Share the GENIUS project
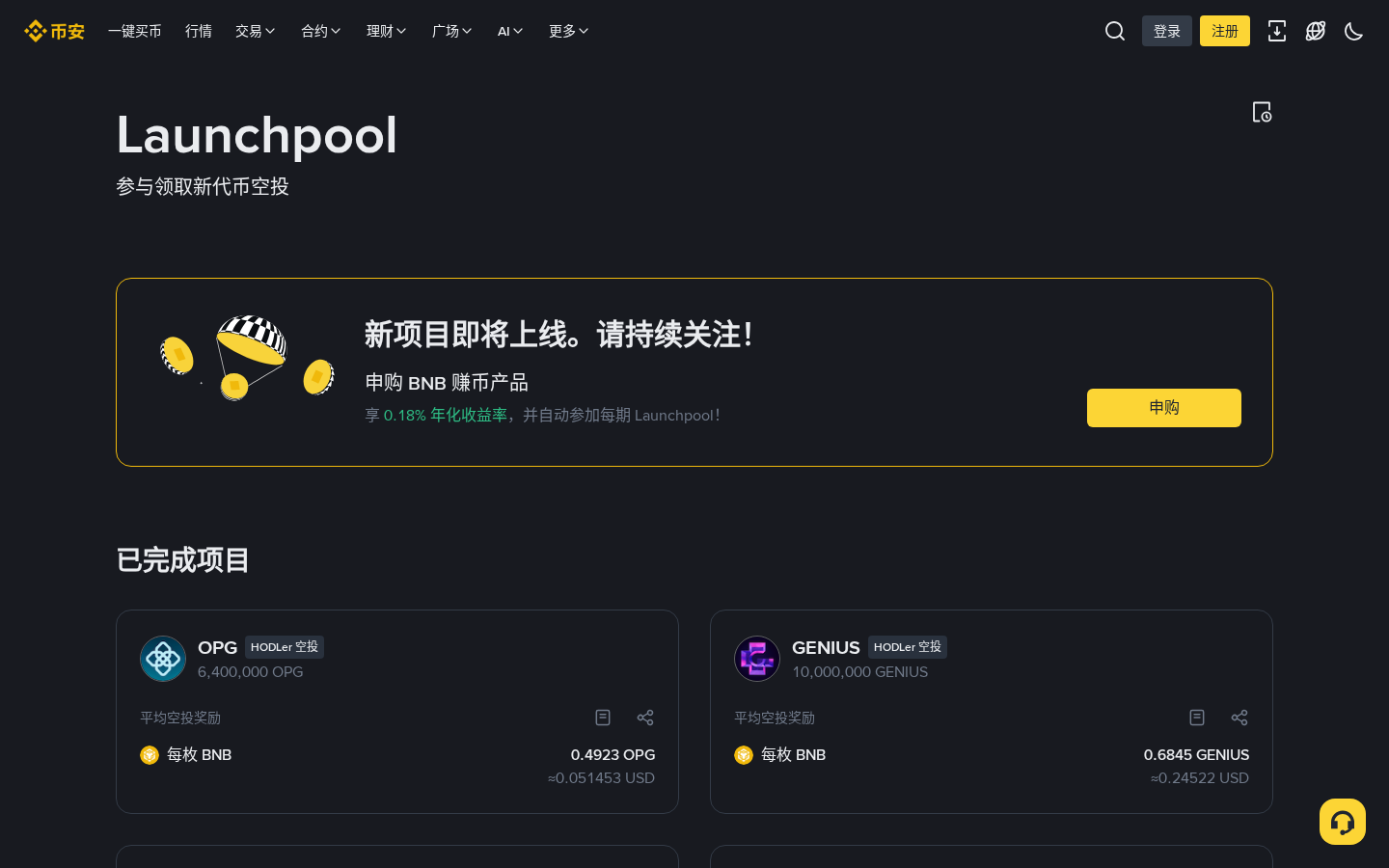Image resolution: width=1389 pixels, height=868 pixels. 1239,718
